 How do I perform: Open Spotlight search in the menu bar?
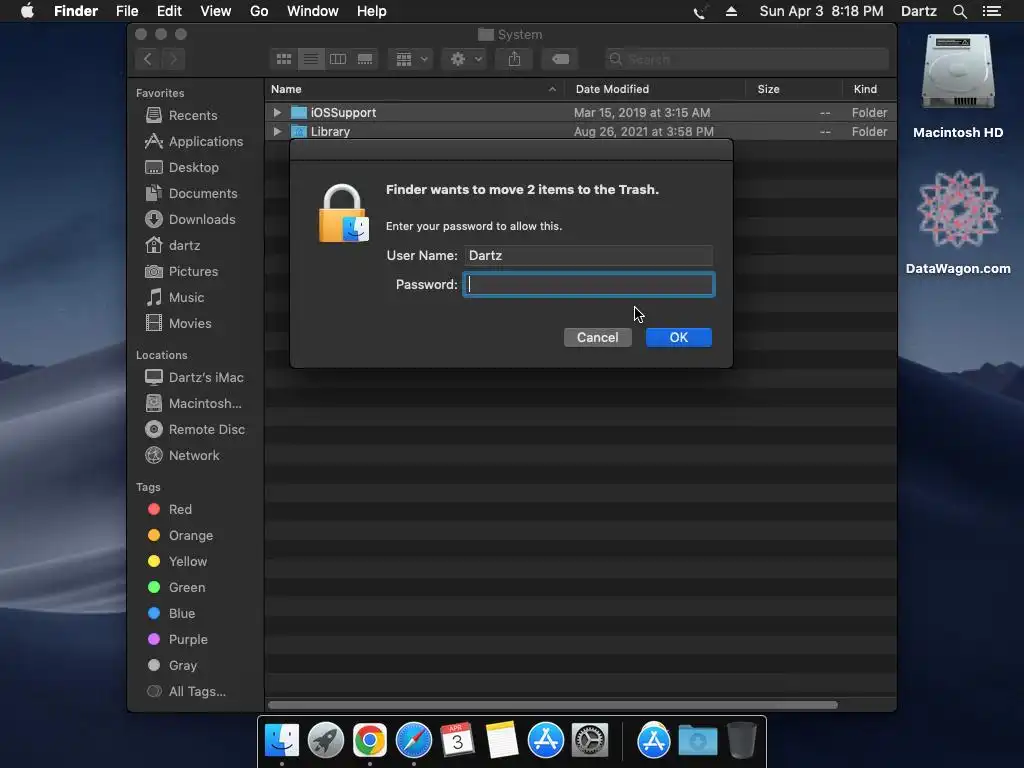tap(959, 11)
